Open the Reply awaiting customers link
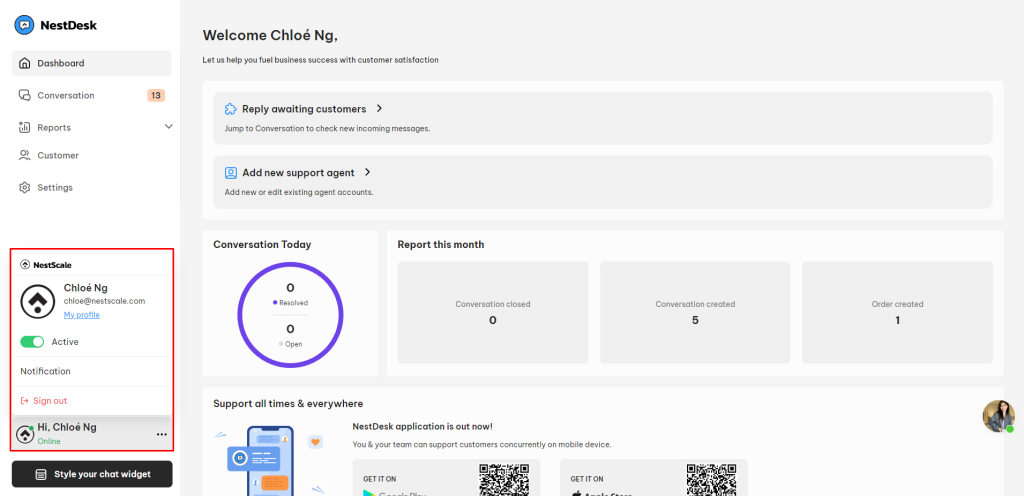1024x496 pixels. coord(304,109)
